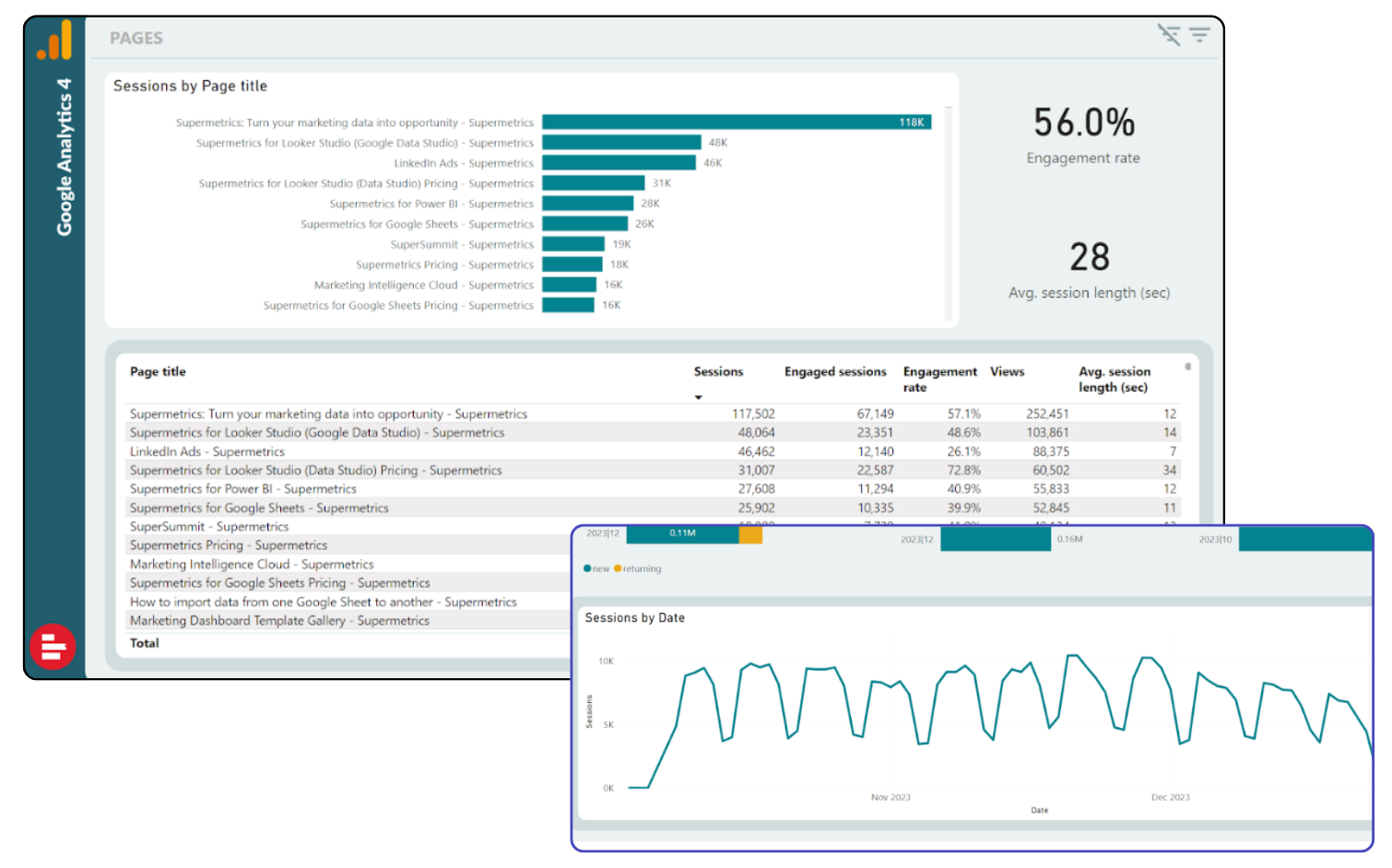This screenshot has width=1392, height=868.
Task: Click the orange returning legend dot
Action: coord(618,569)
